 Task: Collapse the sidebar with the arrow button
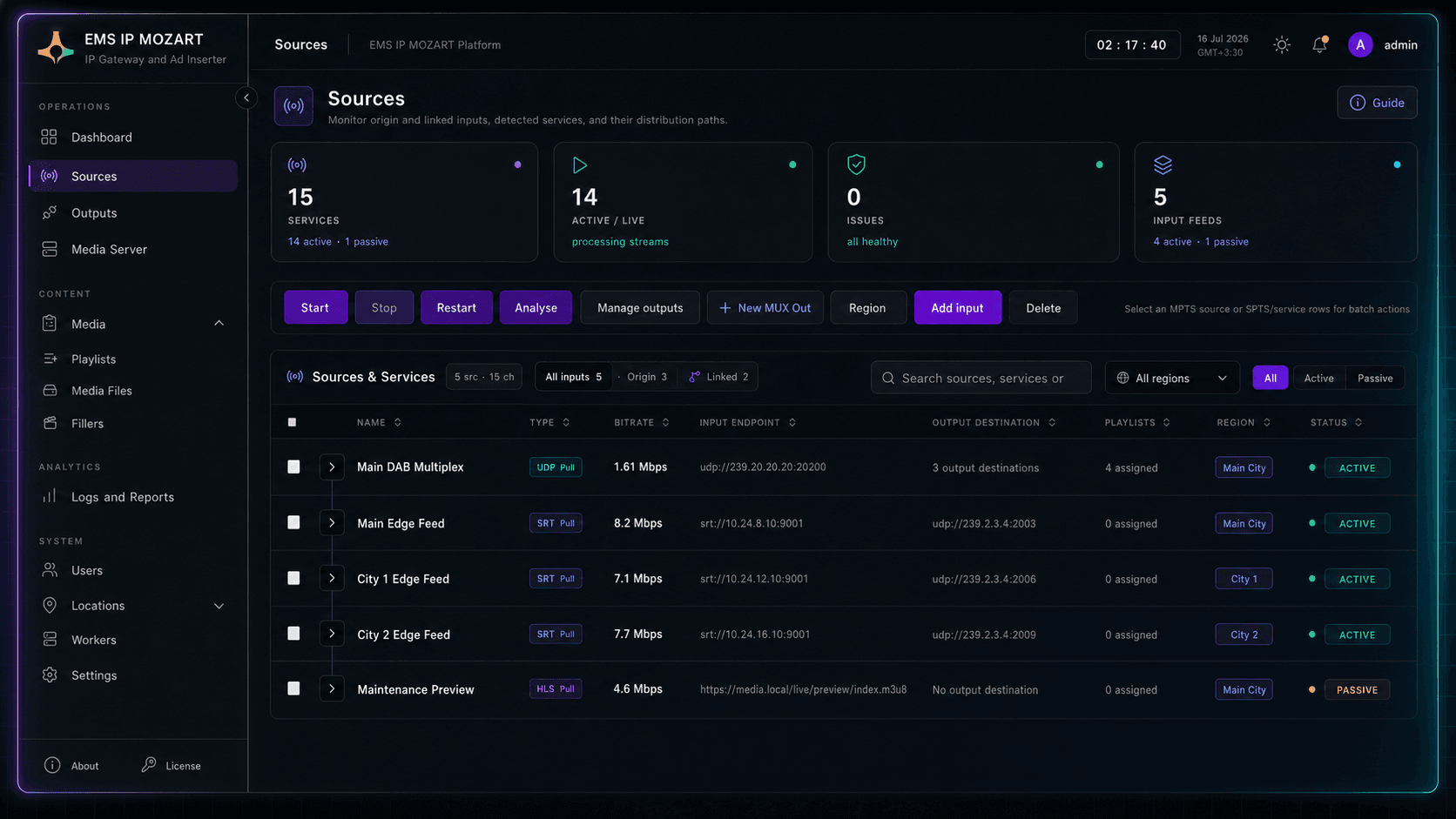pyautogui.click(x=246, y=97)
